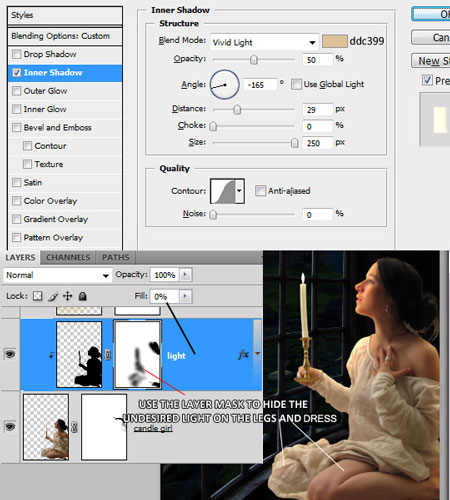This screenshot has width=450, height=500.
Task: Toggle Use Global Light checkbox
Action: (x=296, y=84)
